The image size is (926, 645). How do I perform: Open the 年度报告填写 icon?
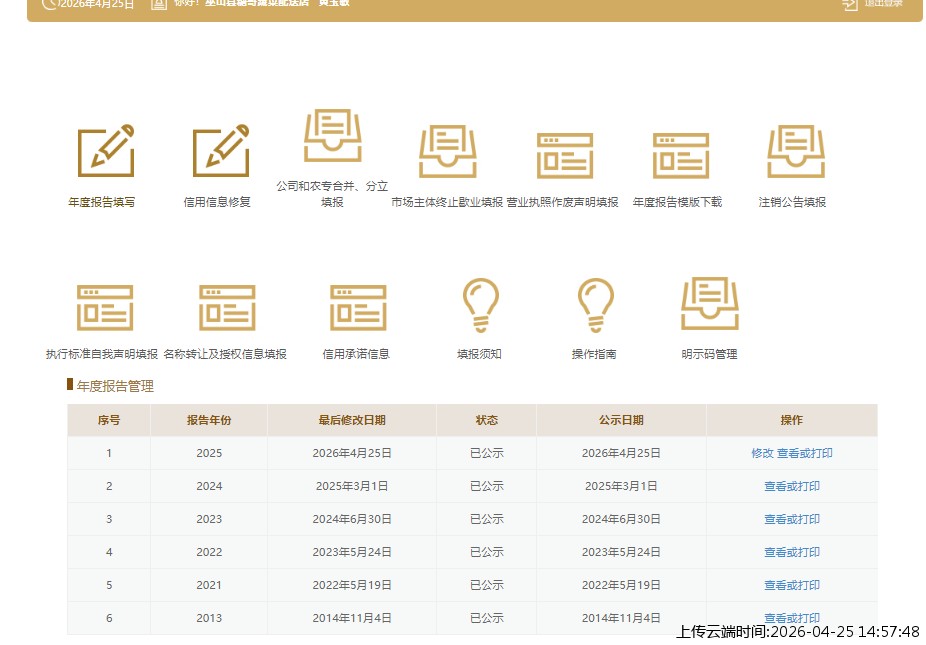(x=105, y=152)
